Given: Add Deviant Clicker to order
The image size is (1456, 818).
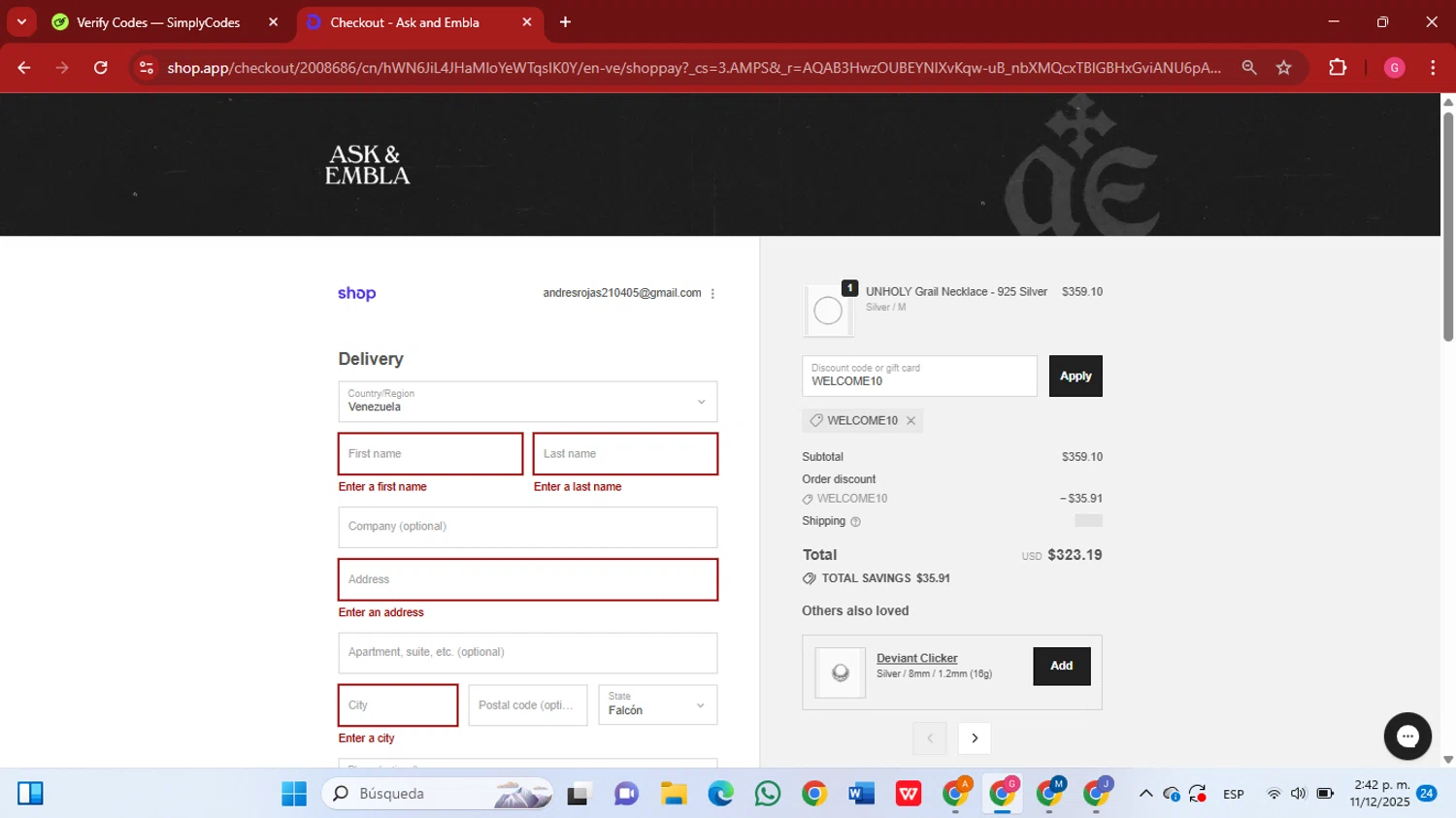Looking at the screenshot, I should click(1062, 667).
